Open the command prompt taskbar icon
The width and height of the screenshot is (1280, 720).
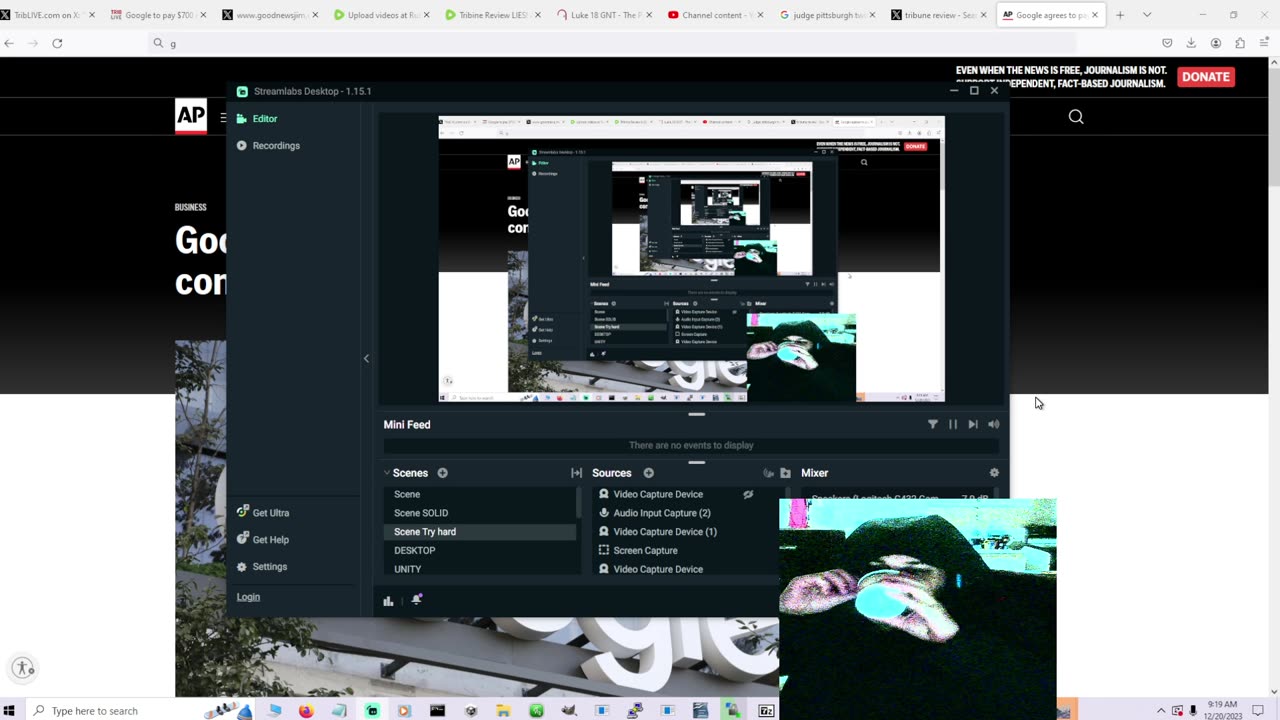coord(437,711)
